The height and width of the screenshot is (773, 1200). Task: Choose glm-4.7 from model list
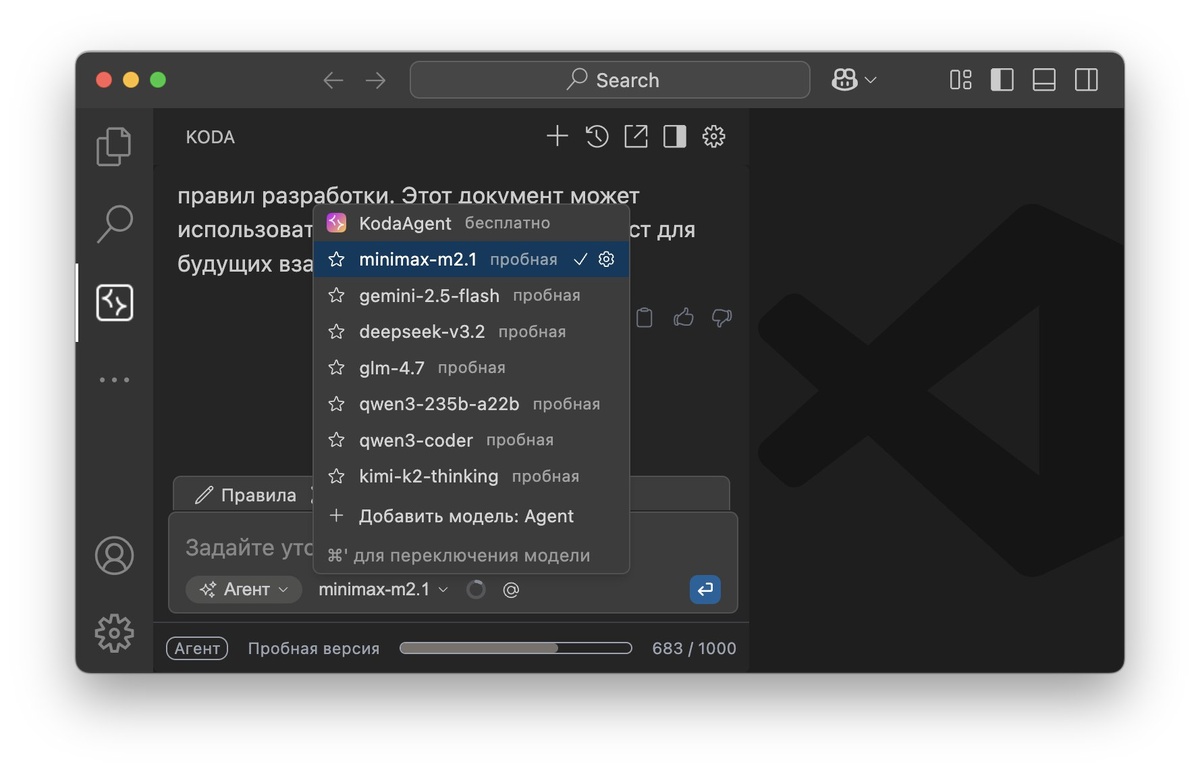click(x=471, y=367)
